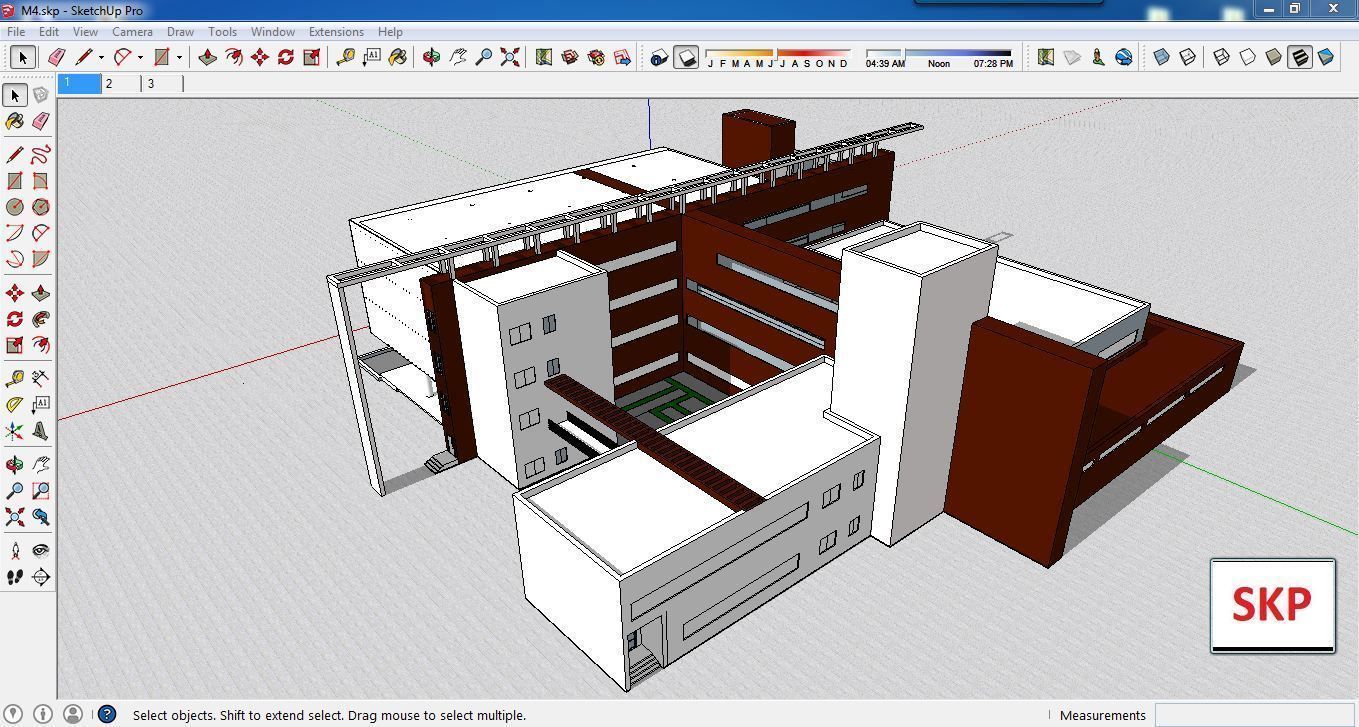The height and width of the screenshot is (727, 1359).
Task: Click the credits info icon in status bar
Action: 43,714
